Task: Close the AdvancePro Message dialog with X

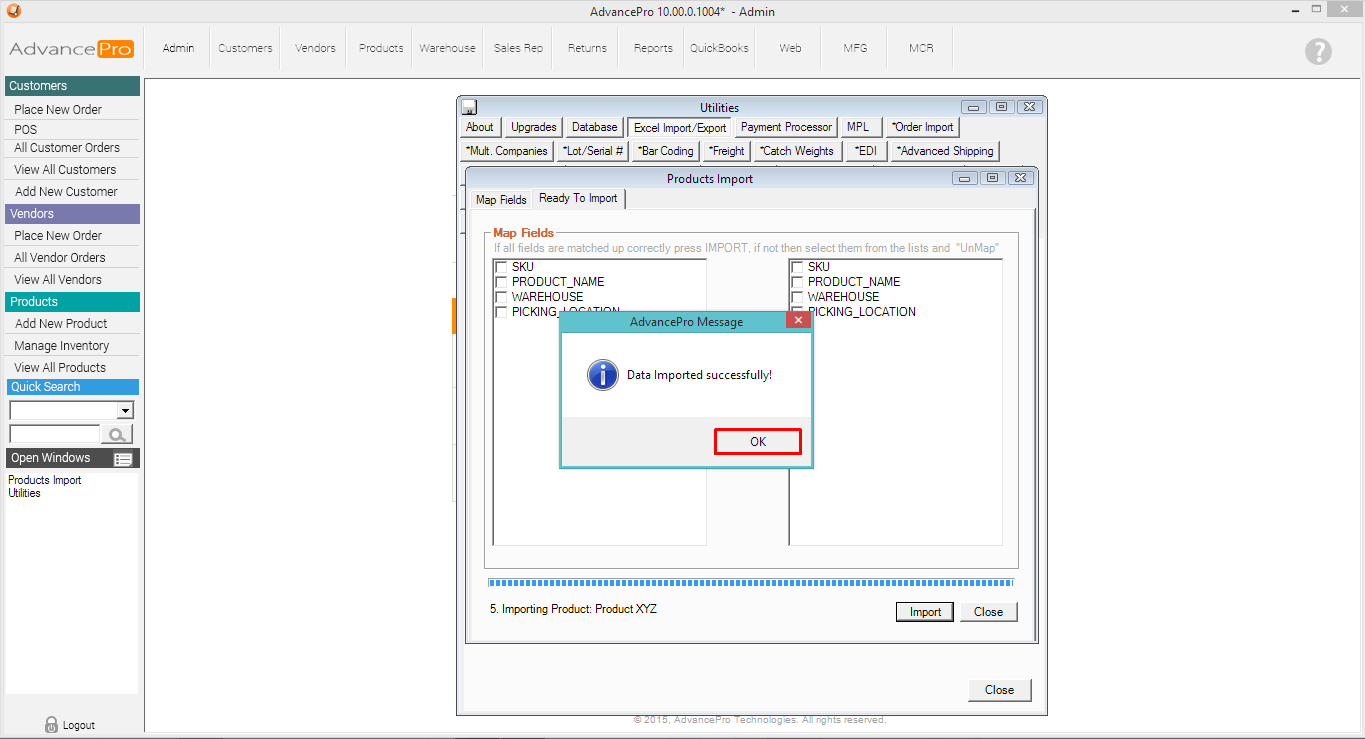Action: (x=798, y=321)
